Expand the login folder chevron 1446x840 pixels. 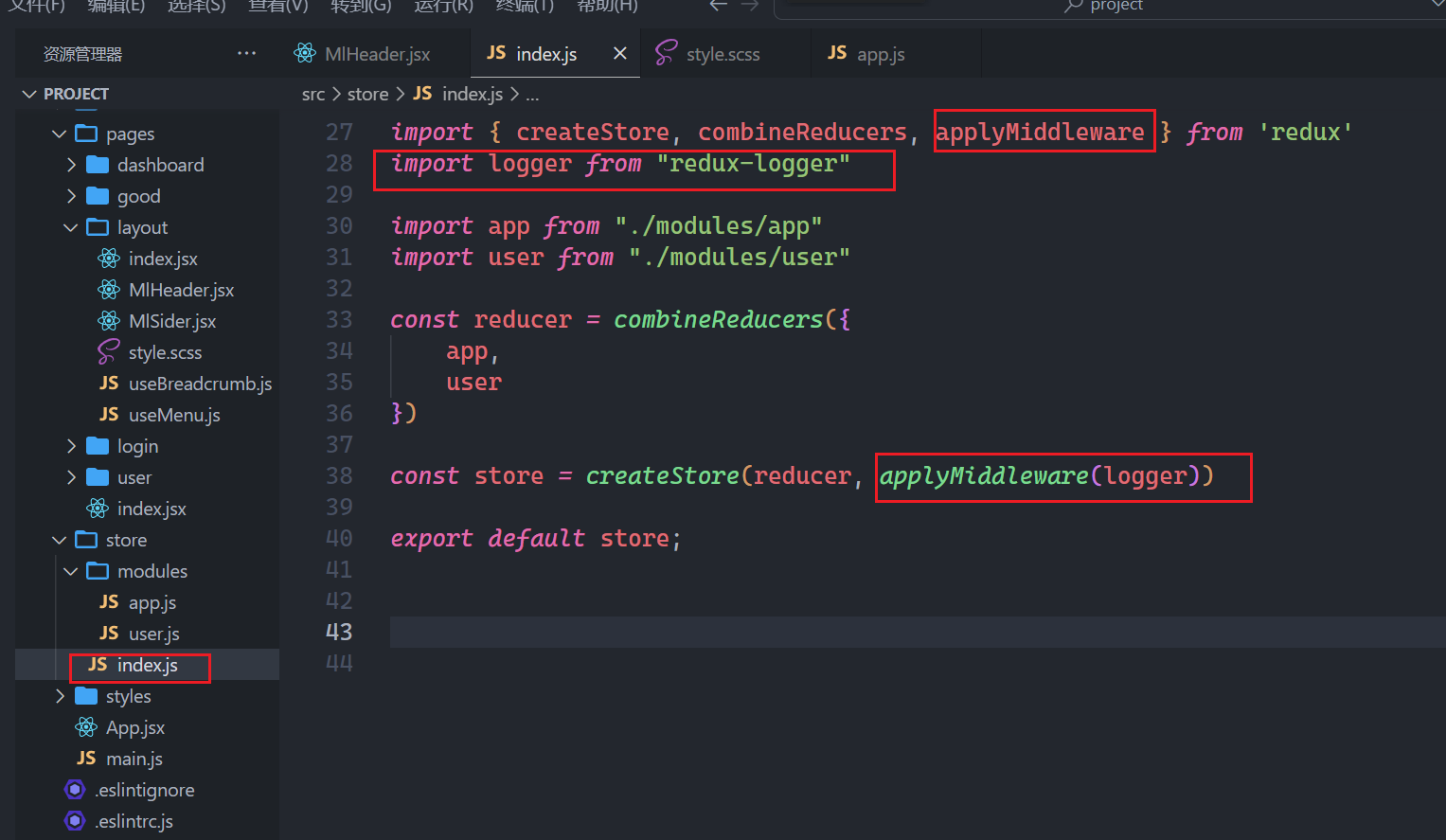click(71, 446)
